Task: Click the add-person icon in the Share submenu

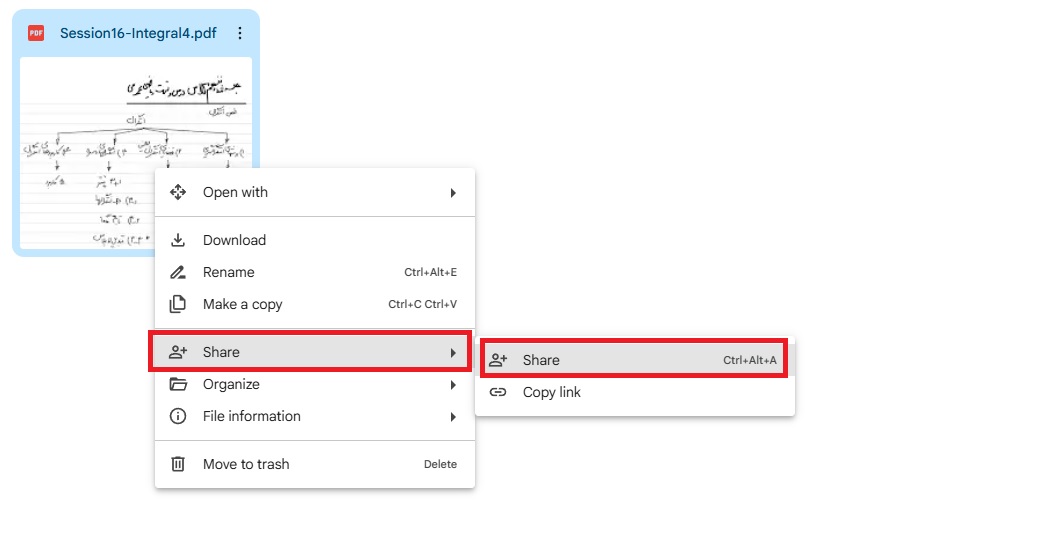Action: (498, 360)
